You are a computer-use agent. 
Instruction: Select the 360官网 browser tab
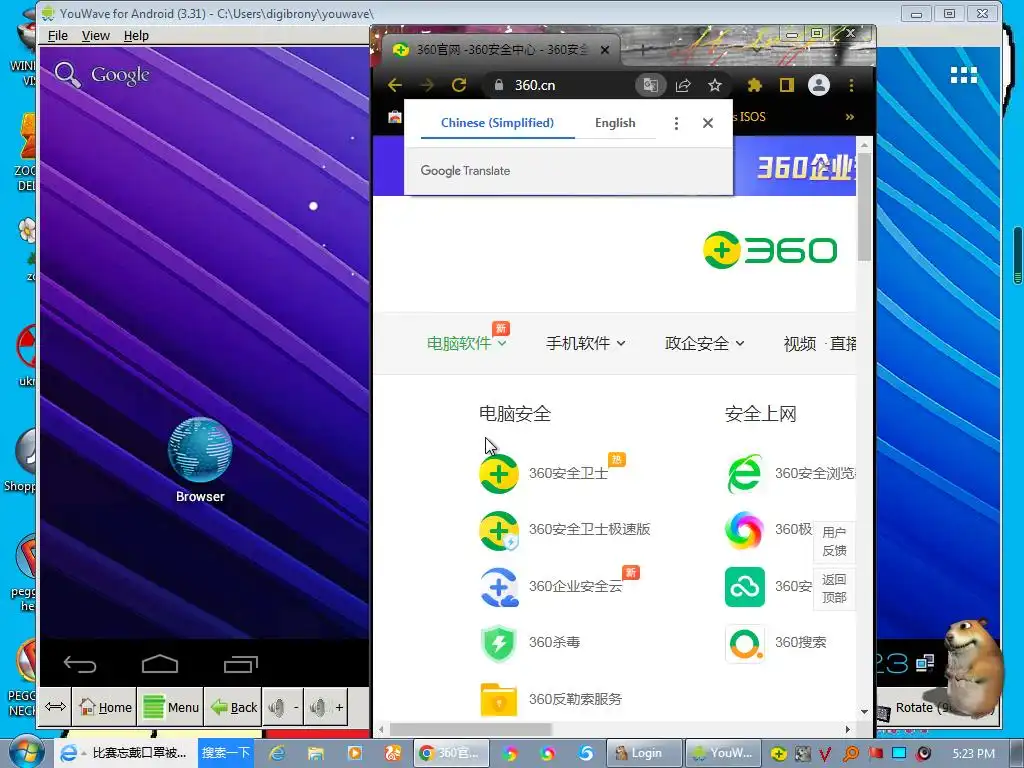coord(502,50)
